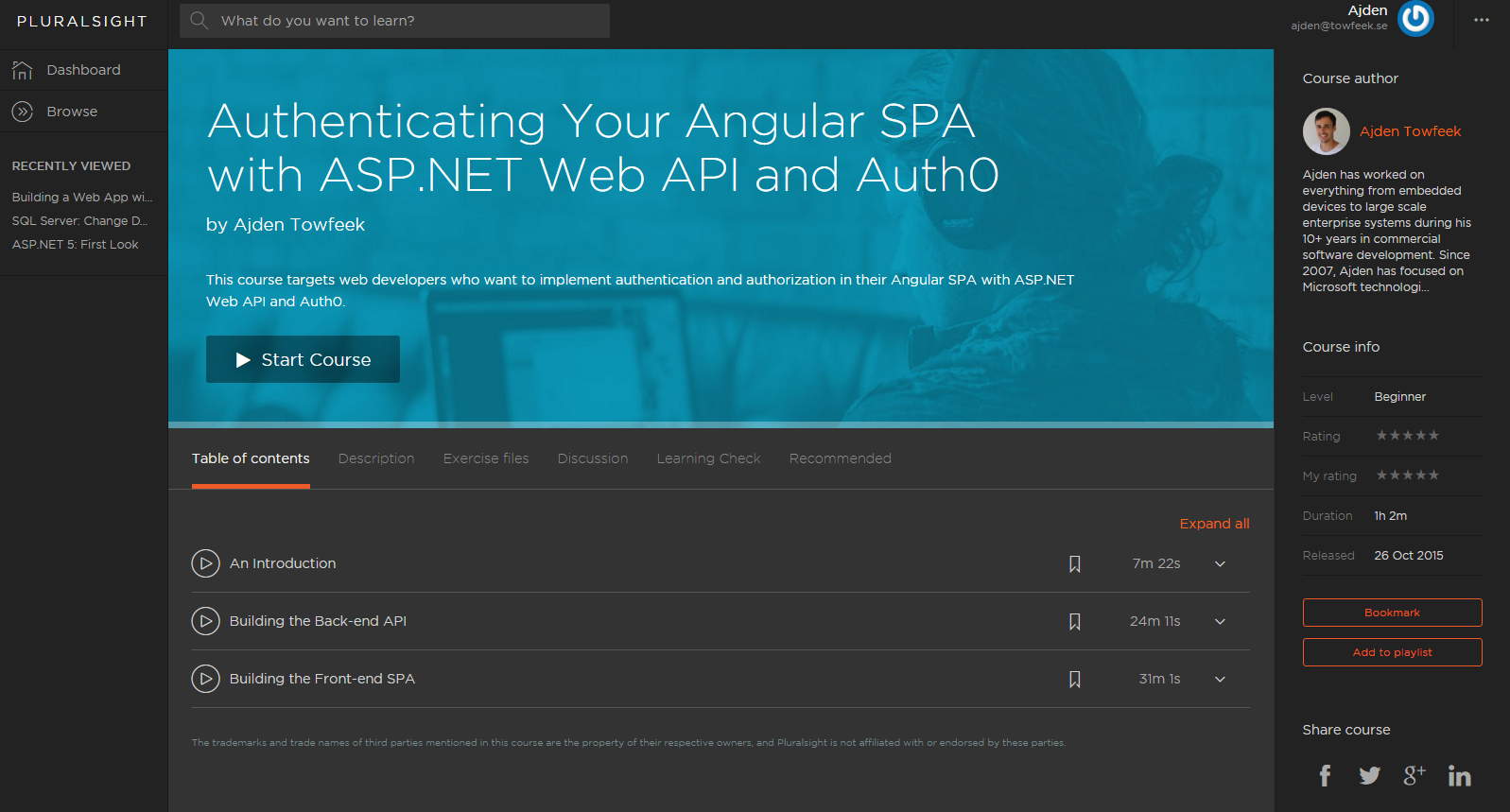Switch to the Exercise files tab
This screenshot has width=1510, height=812.
[486, 458]
